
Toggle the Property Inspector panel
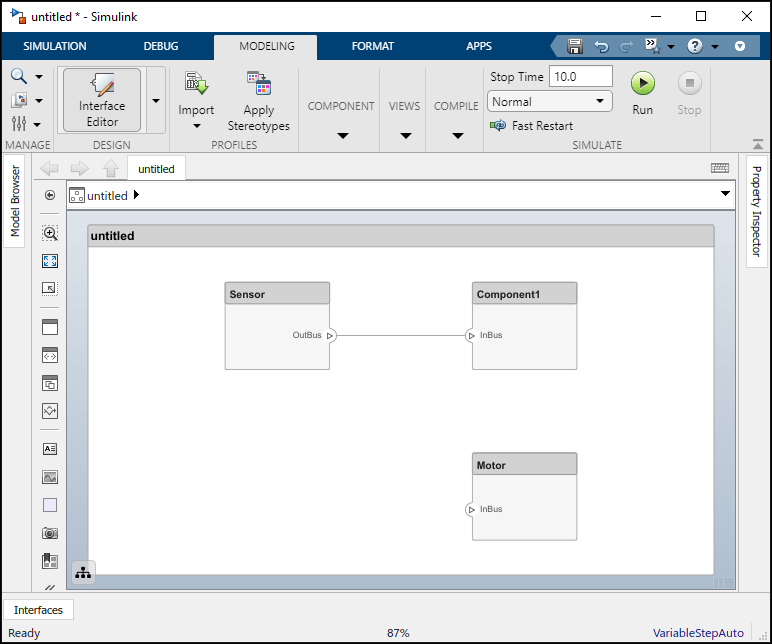pyautogui.click(x=756, y=212)
